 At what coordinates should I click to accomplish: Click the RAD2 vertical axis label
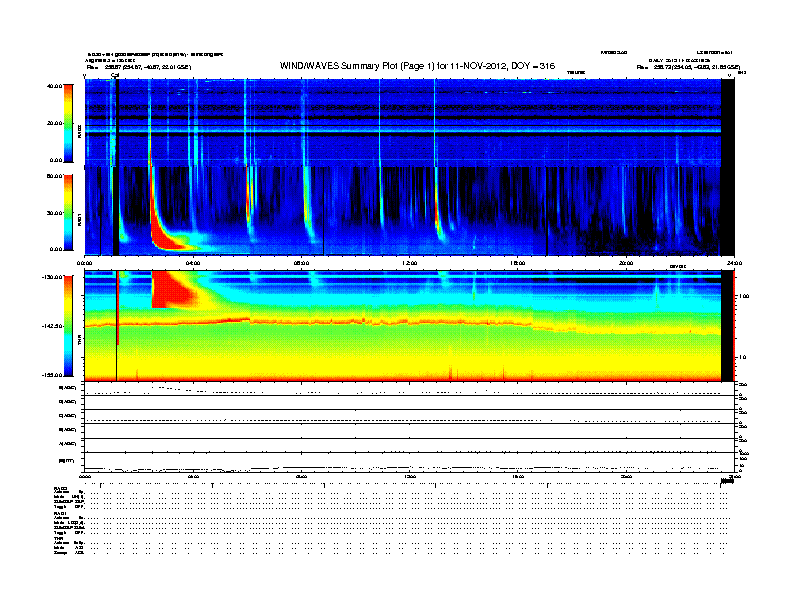(x=79, y=131)
